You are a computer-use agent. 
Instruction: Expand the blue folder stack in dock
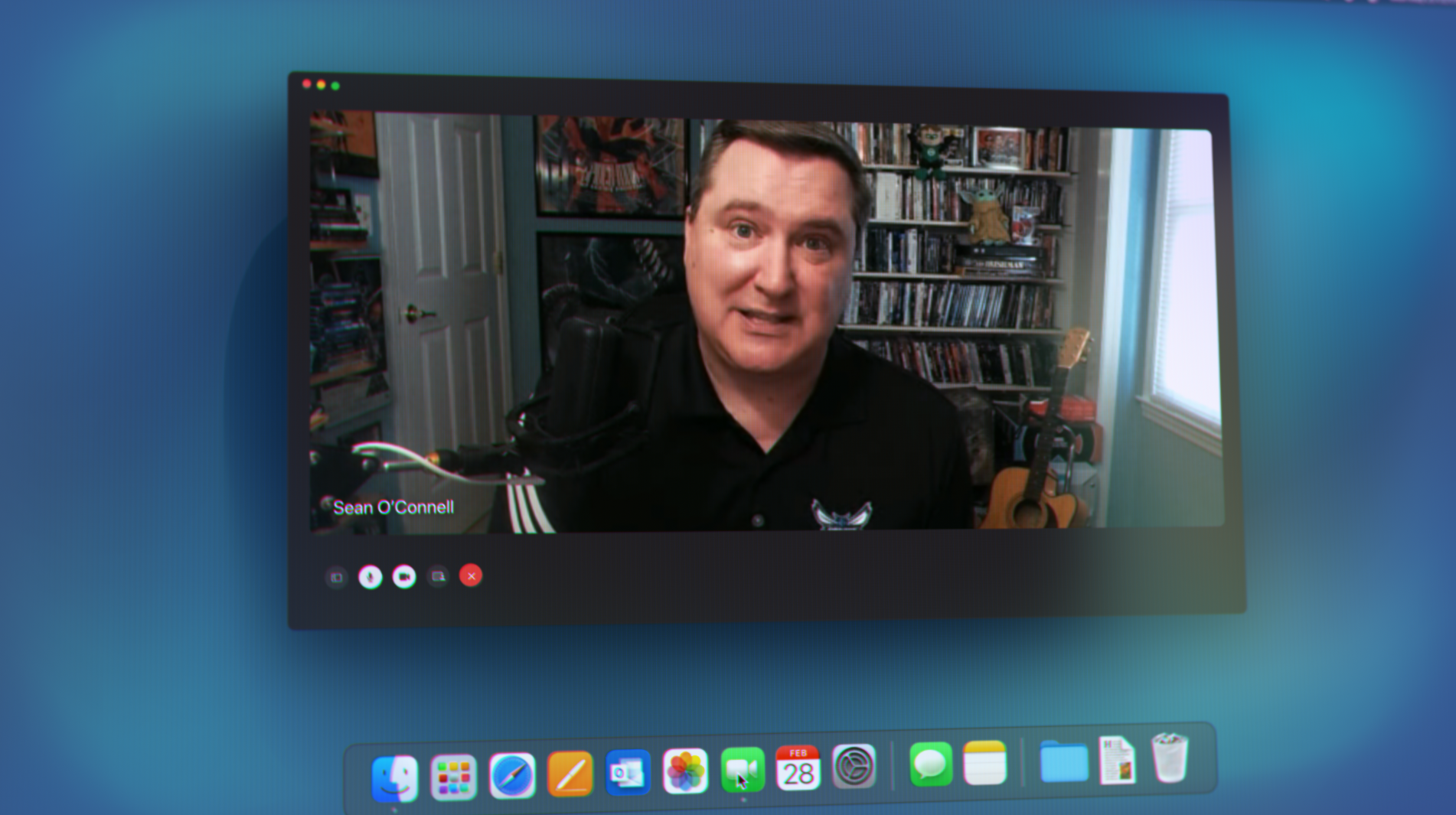point(1064,761)
